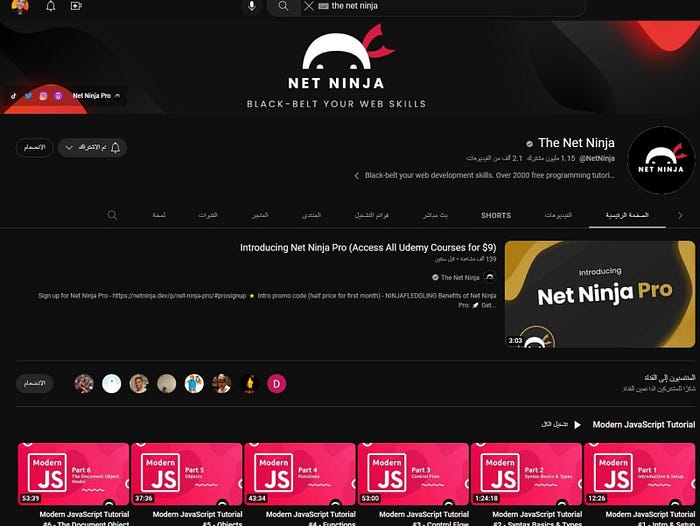The height and width of the screenshot is (526, 700).
Task: Click the verified badge beside The Net Ninja title
Action: coord(529,144)
